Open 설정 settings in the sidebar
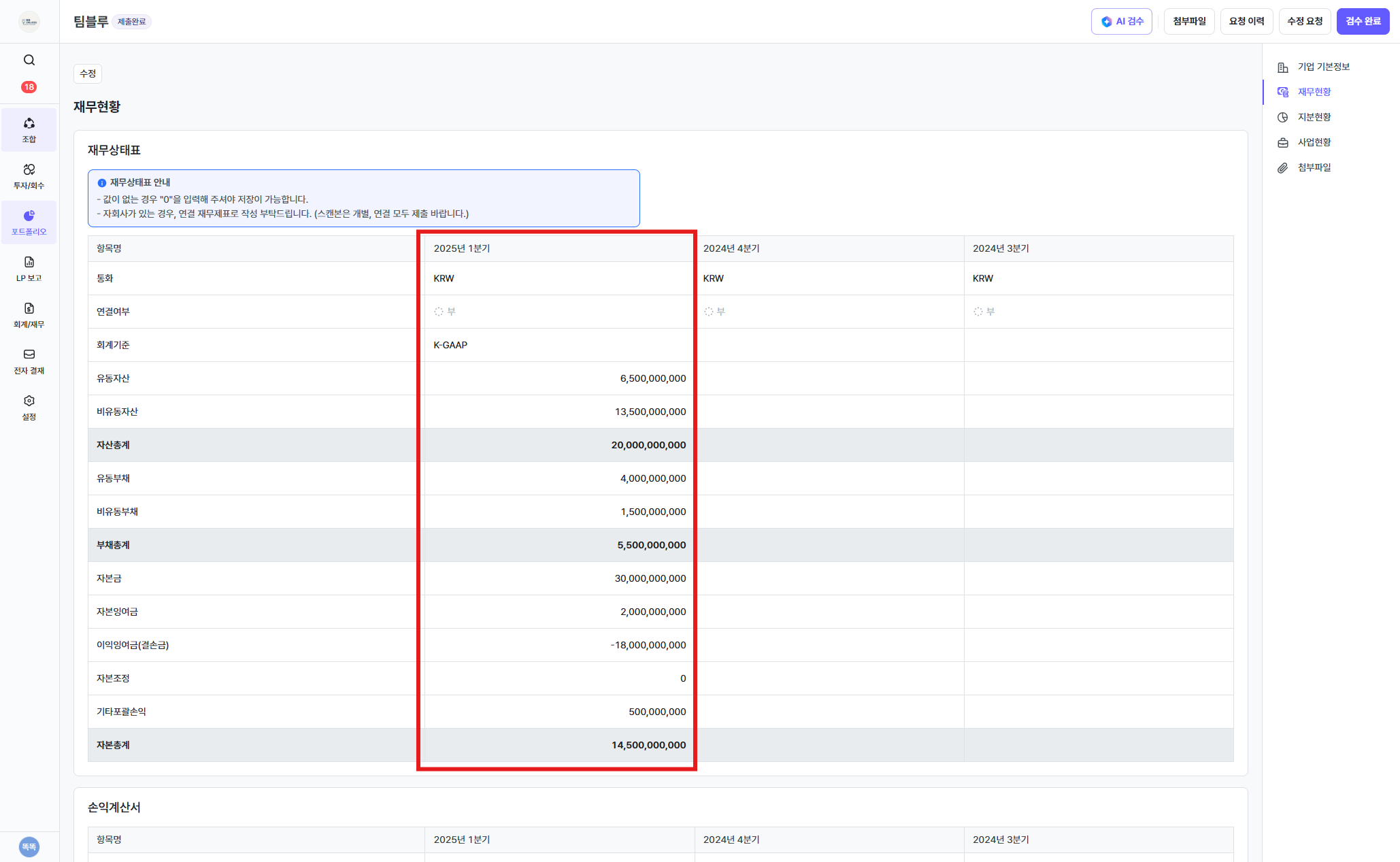The width and height of the screenshot is (1400, 862). click(x=29, y=407)
